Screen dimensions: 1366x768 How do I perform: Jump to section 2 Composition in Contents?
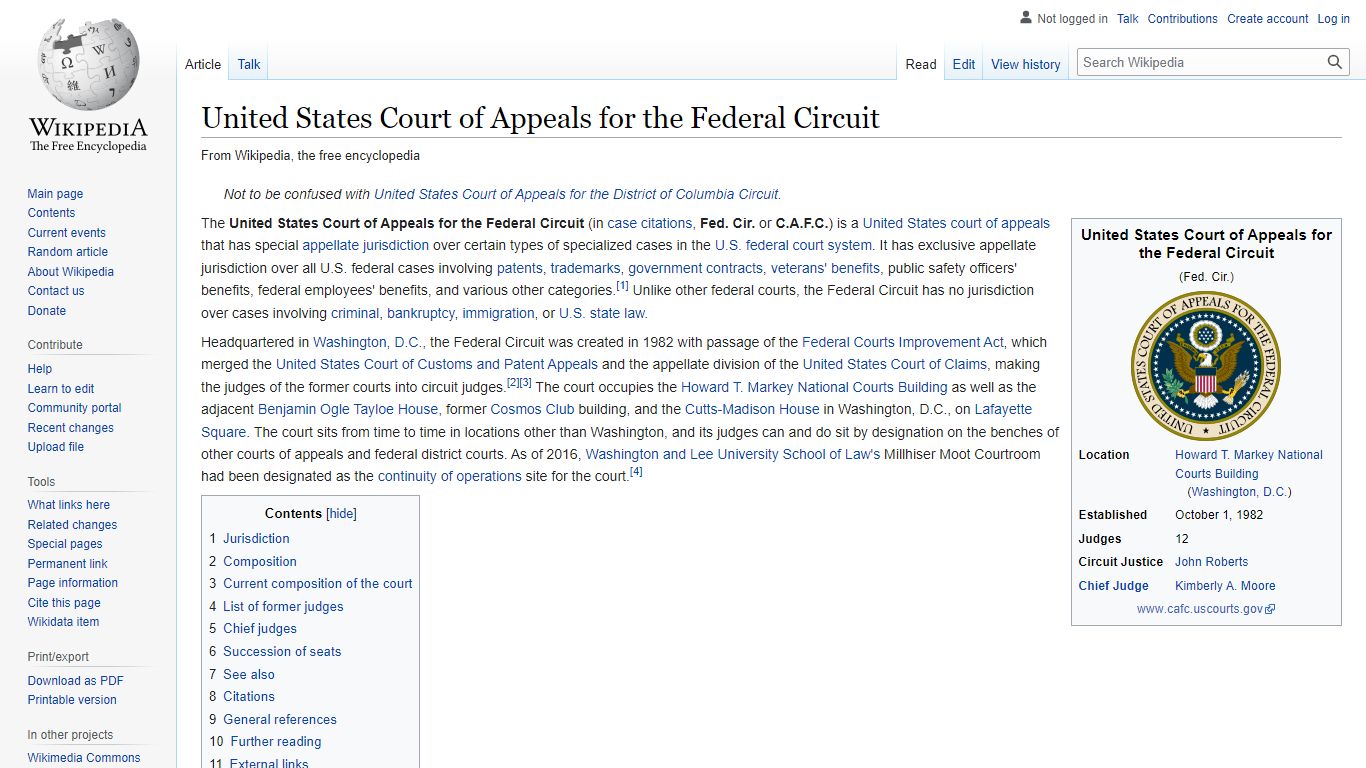click(x=253, y=561)
